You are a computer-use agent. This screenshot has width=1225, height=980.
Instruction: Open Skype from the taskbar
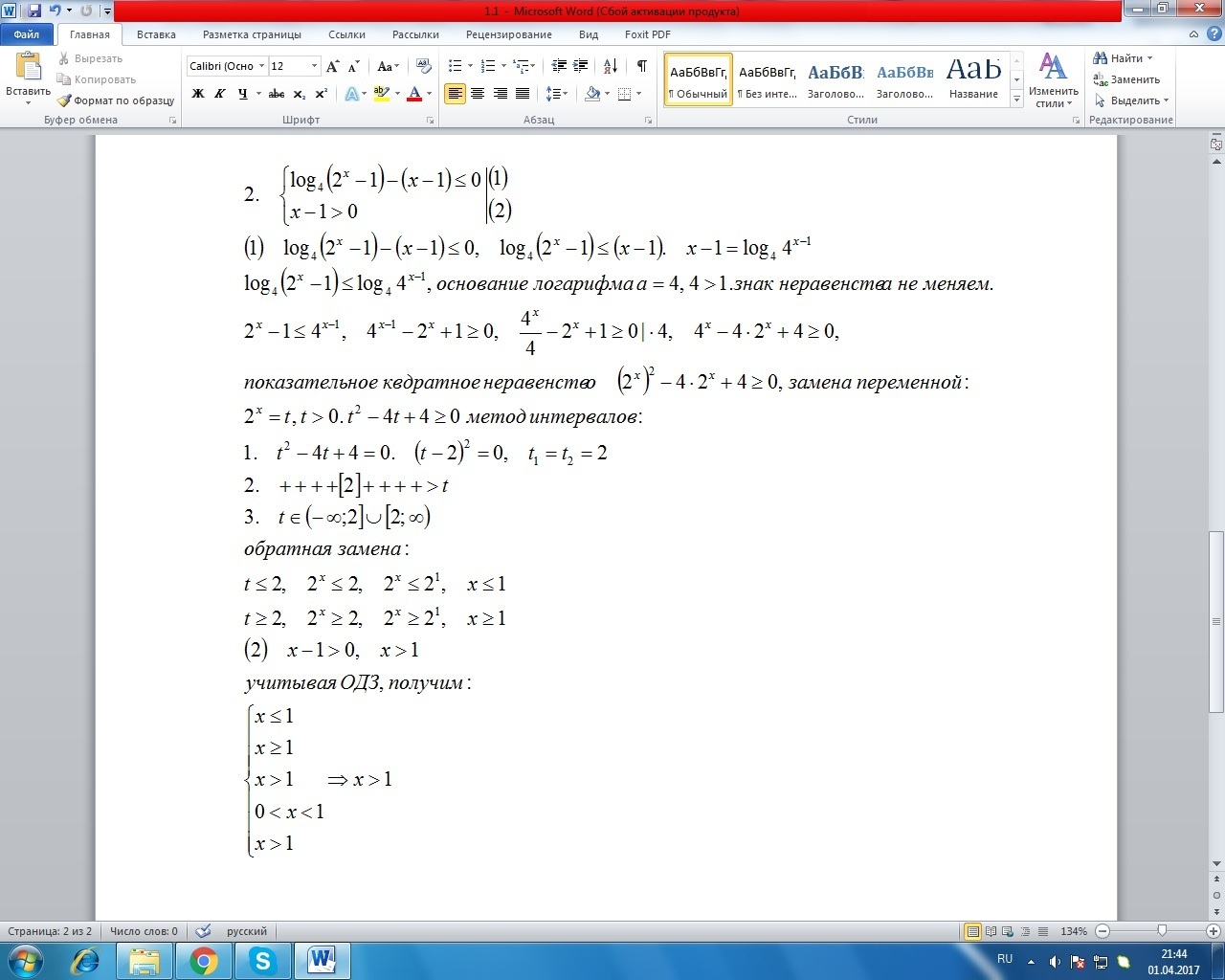tap(262, 961)
